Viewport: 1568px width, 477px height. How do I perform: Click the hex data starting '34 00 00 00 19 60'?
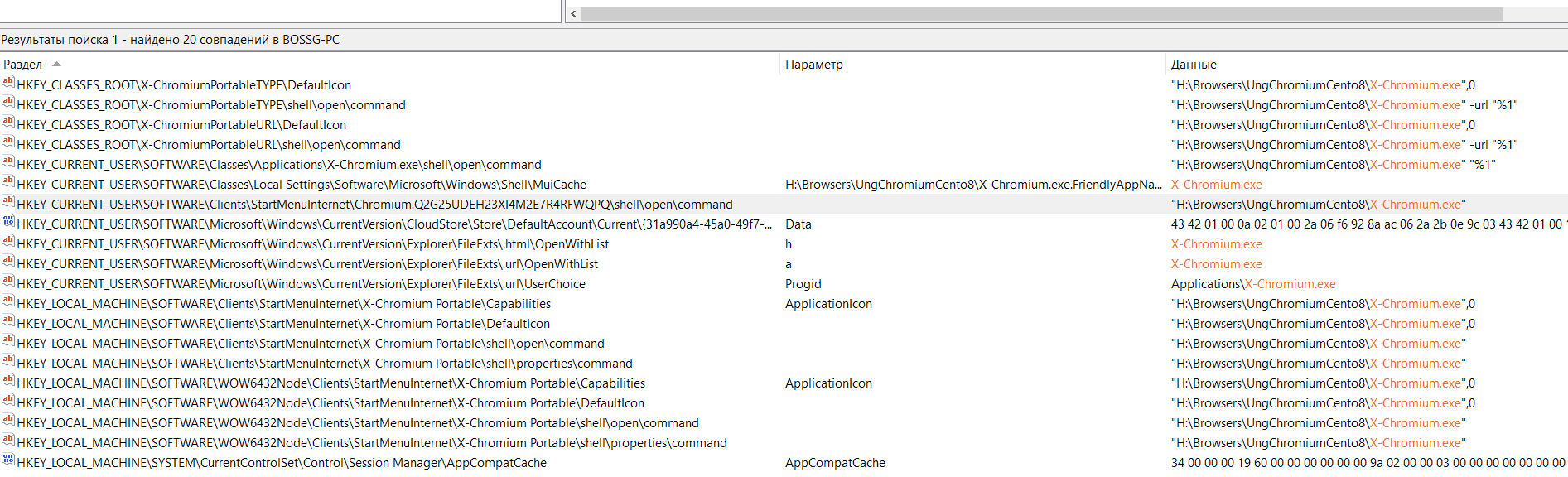[1368, 463]
